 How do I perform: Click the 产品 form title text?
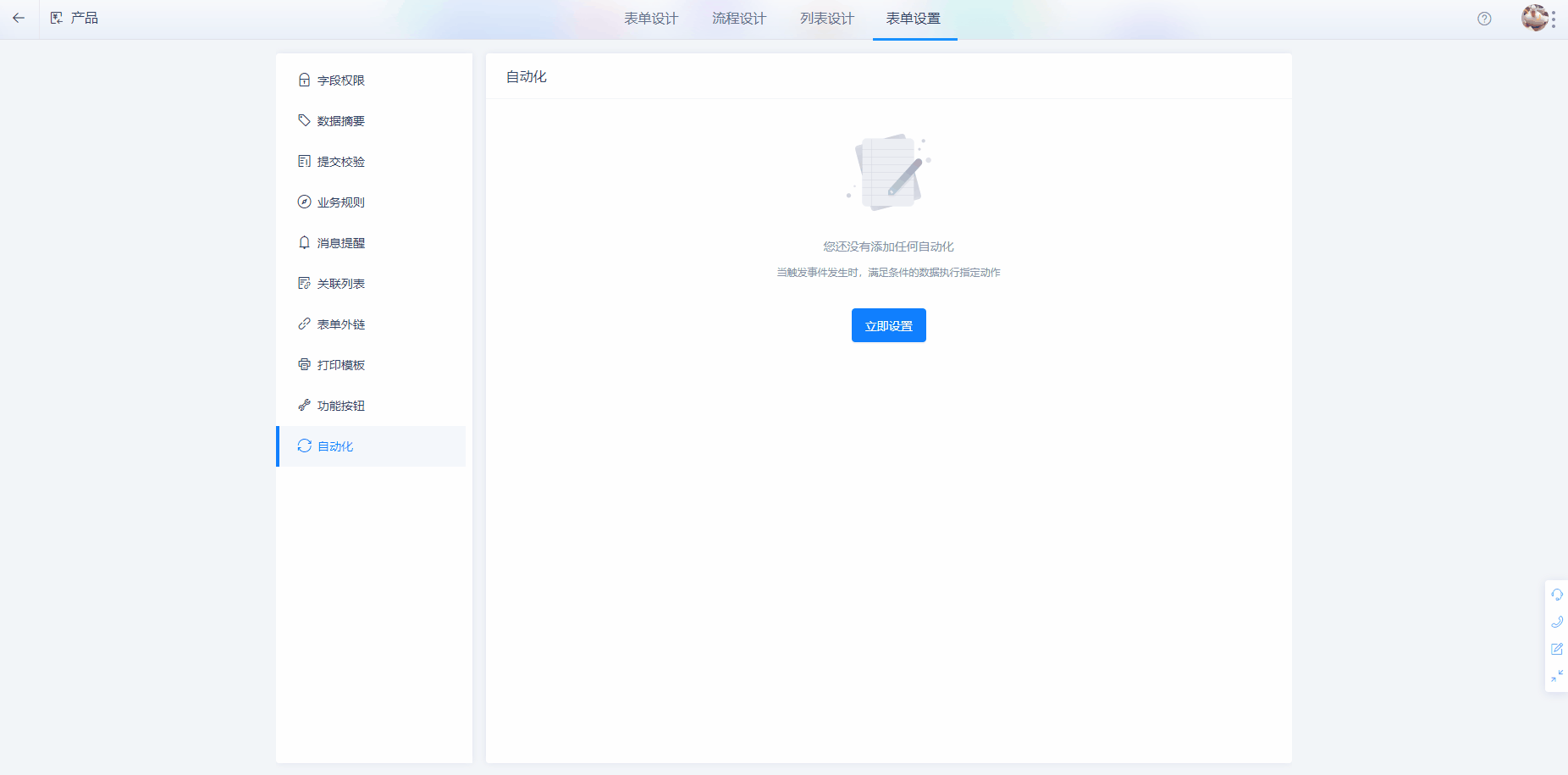(85, 18)
